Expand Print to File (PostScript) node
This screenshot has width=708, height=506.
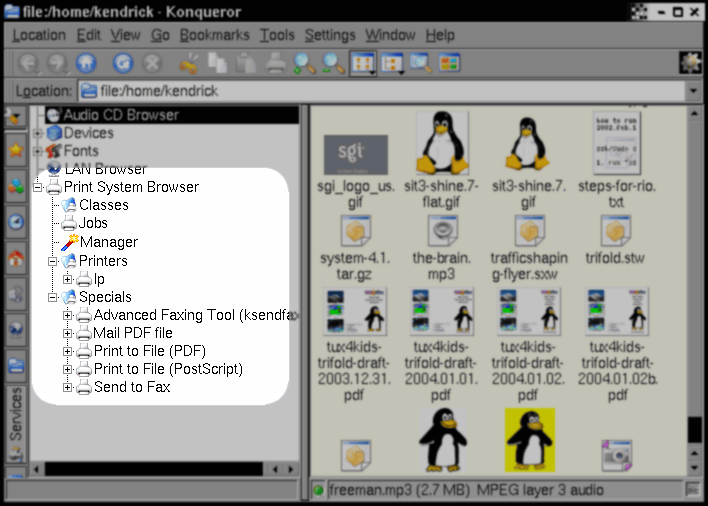click(68, 369)
